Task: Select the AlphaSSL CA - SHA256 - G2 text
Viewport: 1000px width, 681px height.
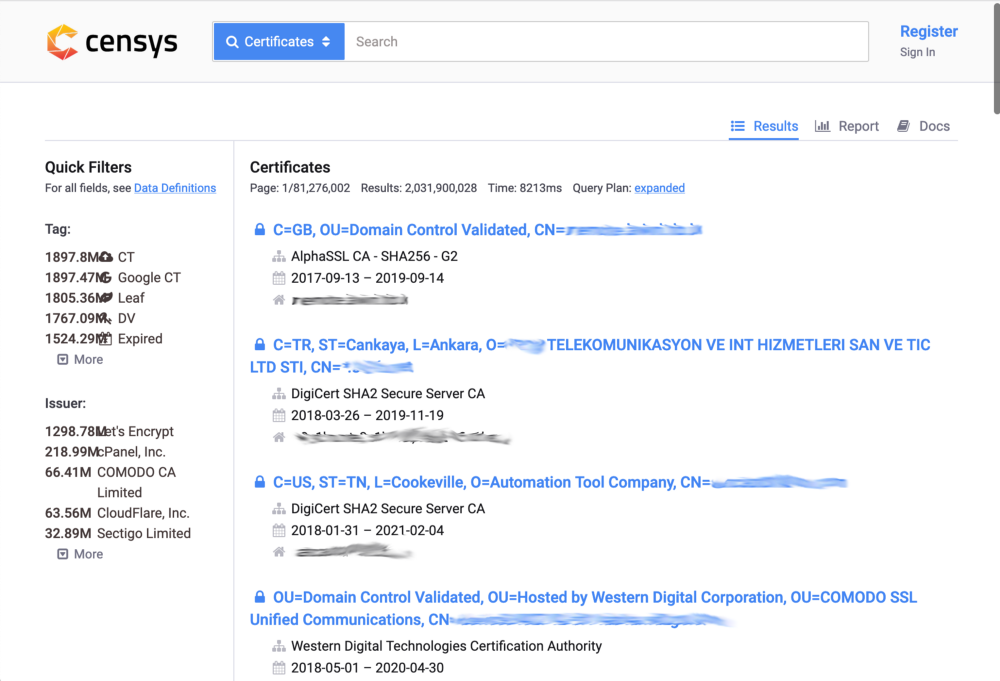Action: pos(374,256)
